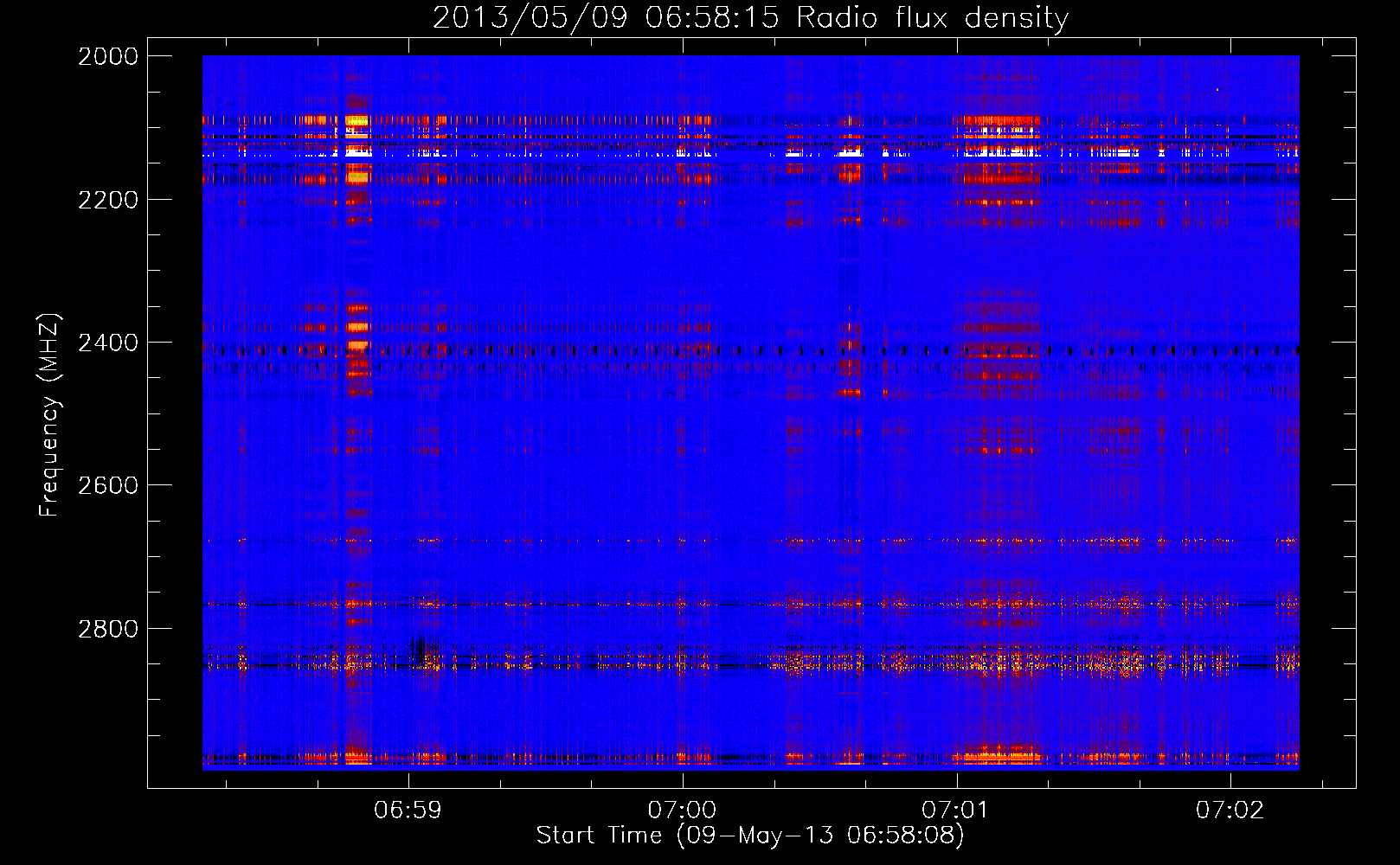The image size is (1400, 865).
Task: Click the 06:59 time tick label
Action: [408, 810]
